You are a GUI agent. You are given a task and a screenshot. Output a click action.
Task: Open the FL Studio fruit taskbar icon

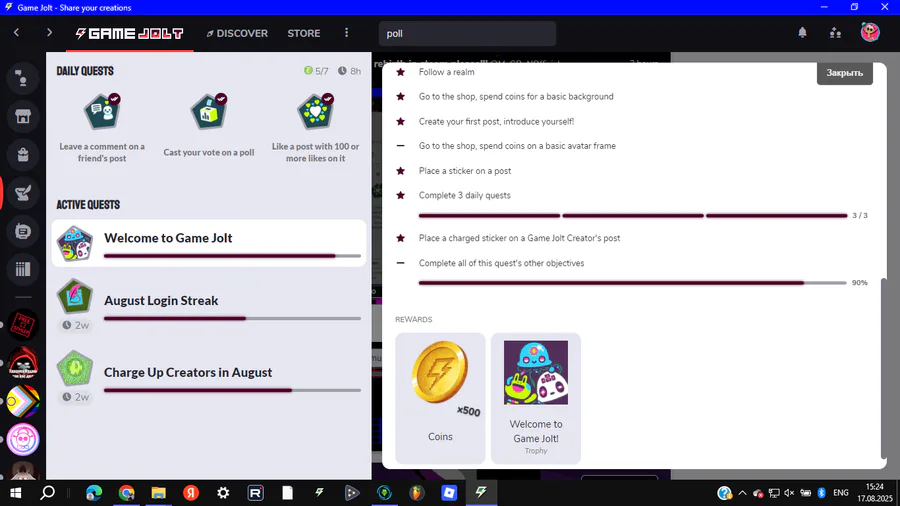[x=417, y=493]
